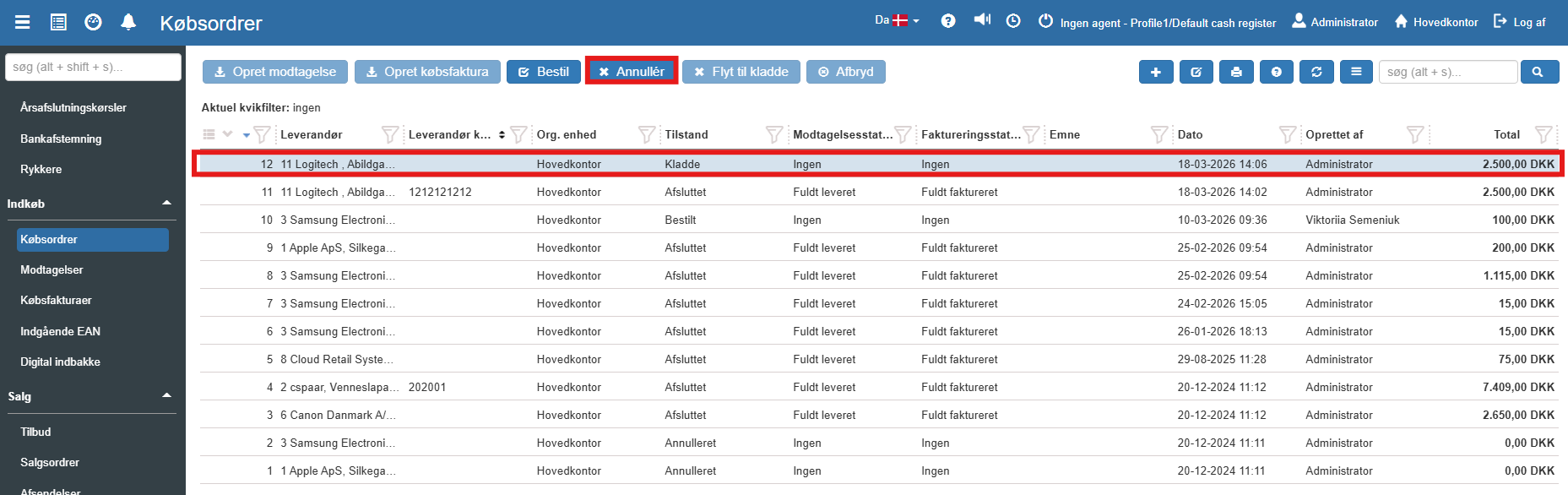Open the list overview icon in header

point(58,22)
